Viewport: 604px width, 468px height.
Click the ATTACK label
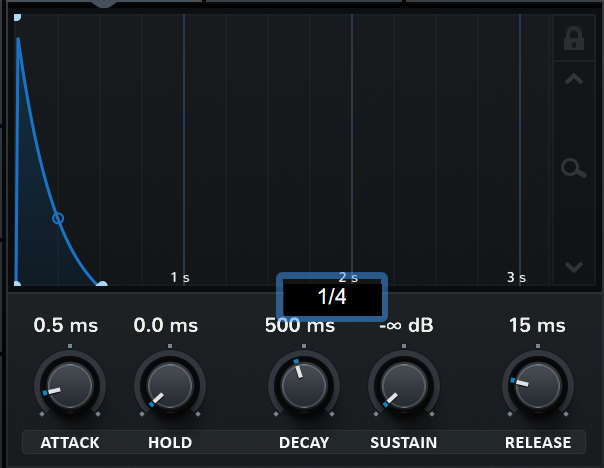(70, 442)
